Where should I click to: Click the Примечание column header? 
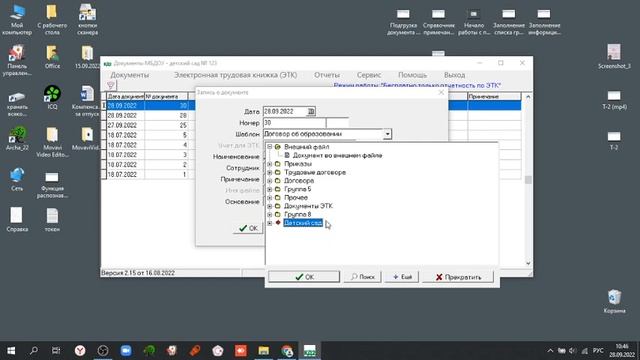(494, 96)
